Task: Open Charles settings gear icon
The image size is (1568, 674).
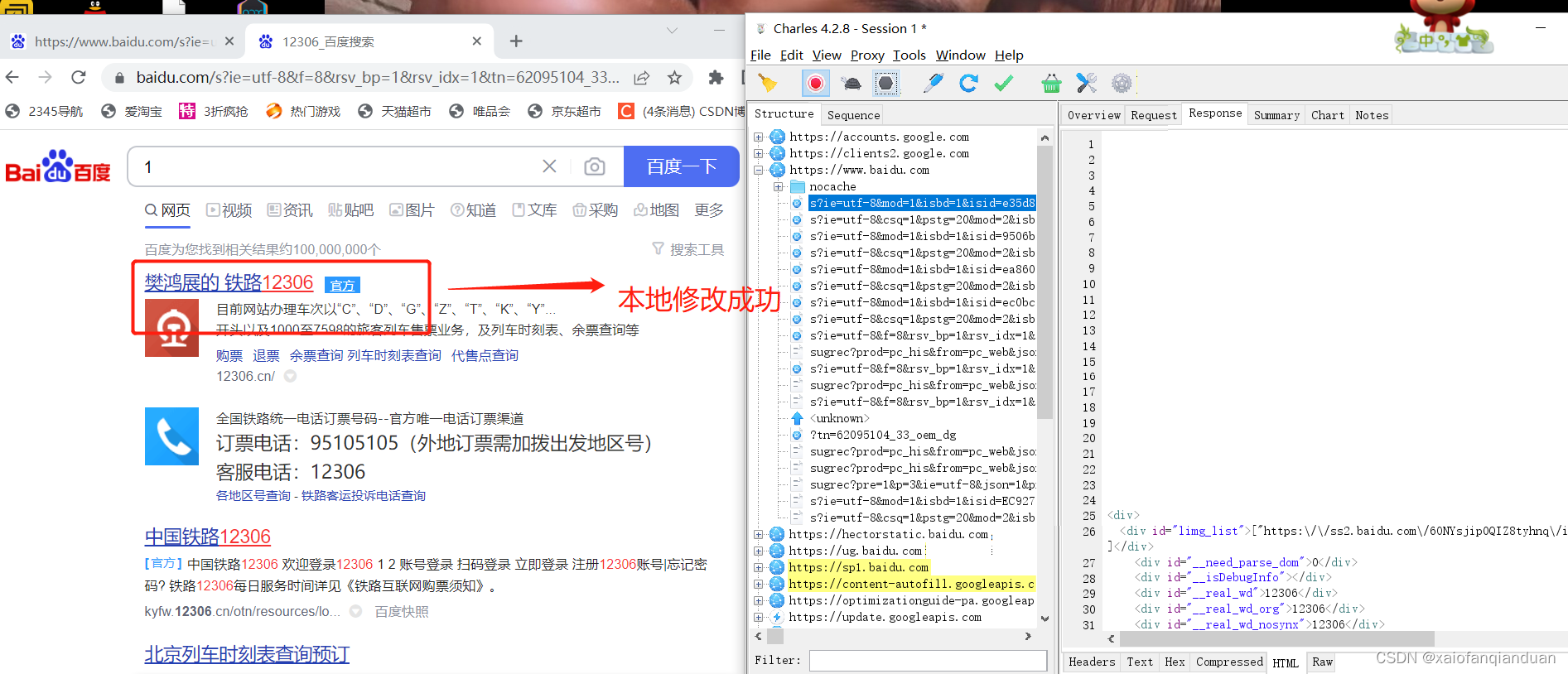Action: [x=1122, y=83]
